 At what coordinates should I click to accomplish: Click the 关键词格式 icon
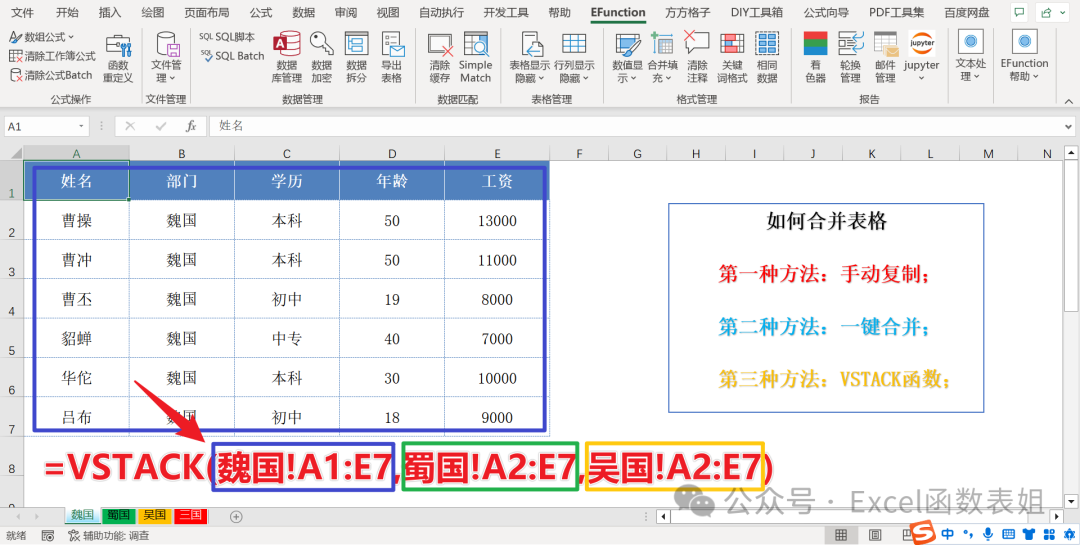[x=732, y=45]
